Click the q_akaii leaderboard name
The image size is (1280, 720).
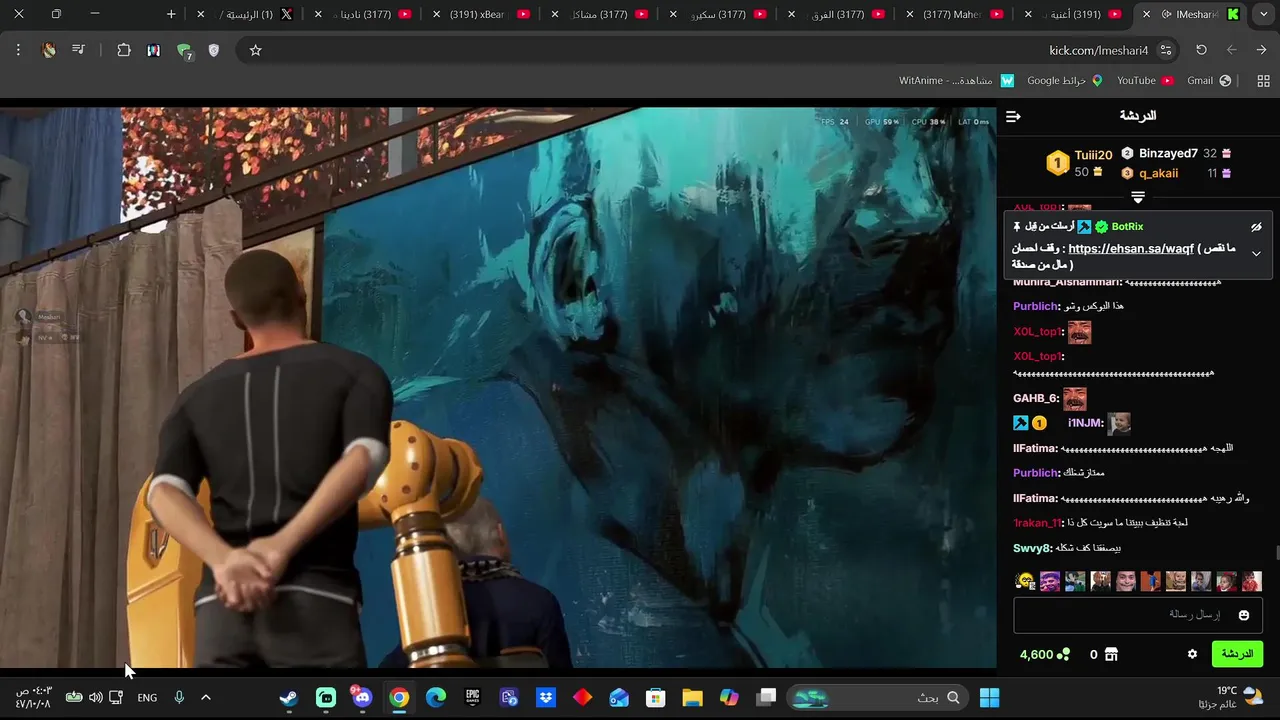(x=1158, y=173)
